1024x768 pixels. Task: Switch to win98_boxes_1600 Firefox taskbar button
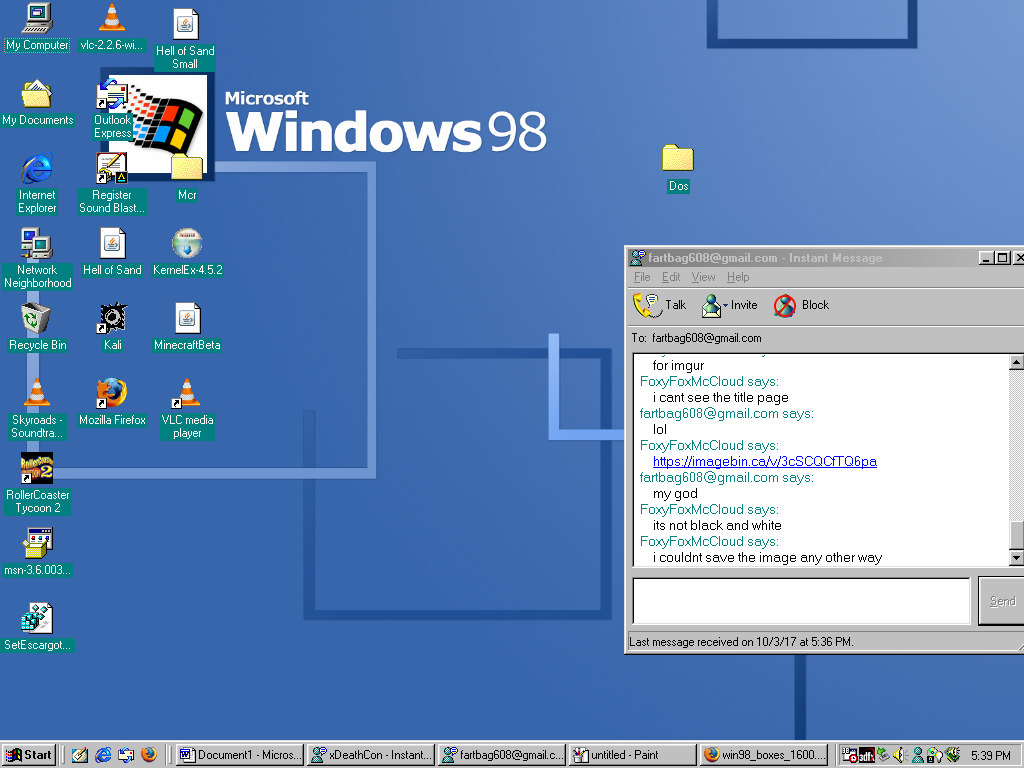pos(764,755)
